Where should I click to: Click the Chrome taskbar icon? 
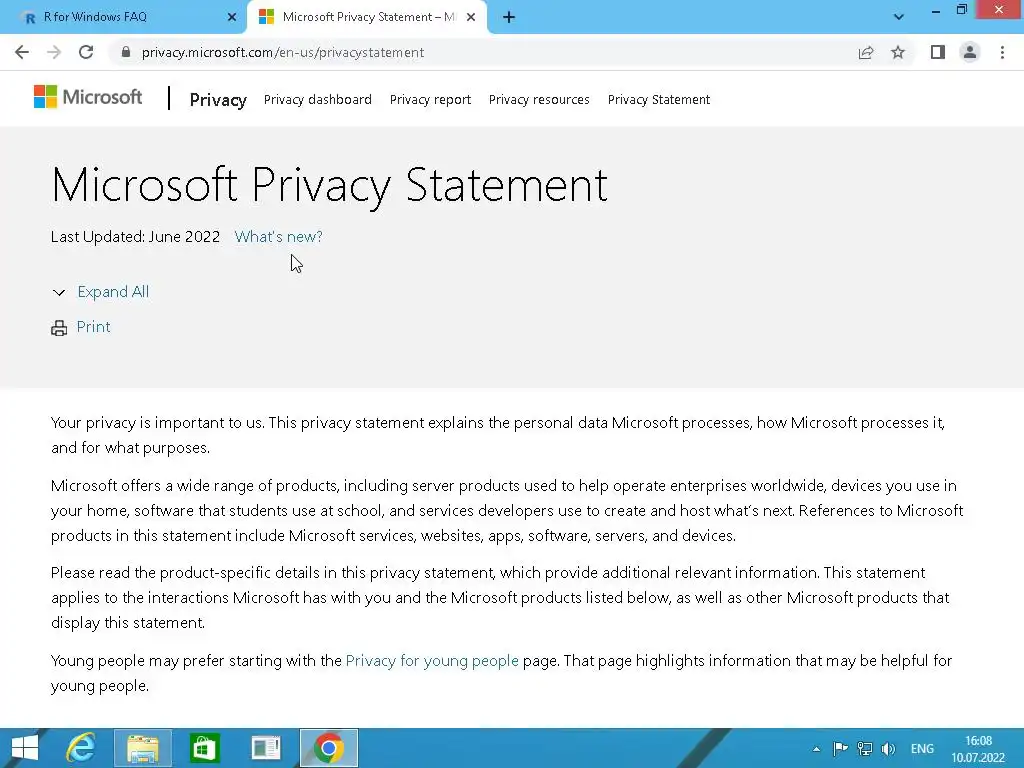point(328,748)
